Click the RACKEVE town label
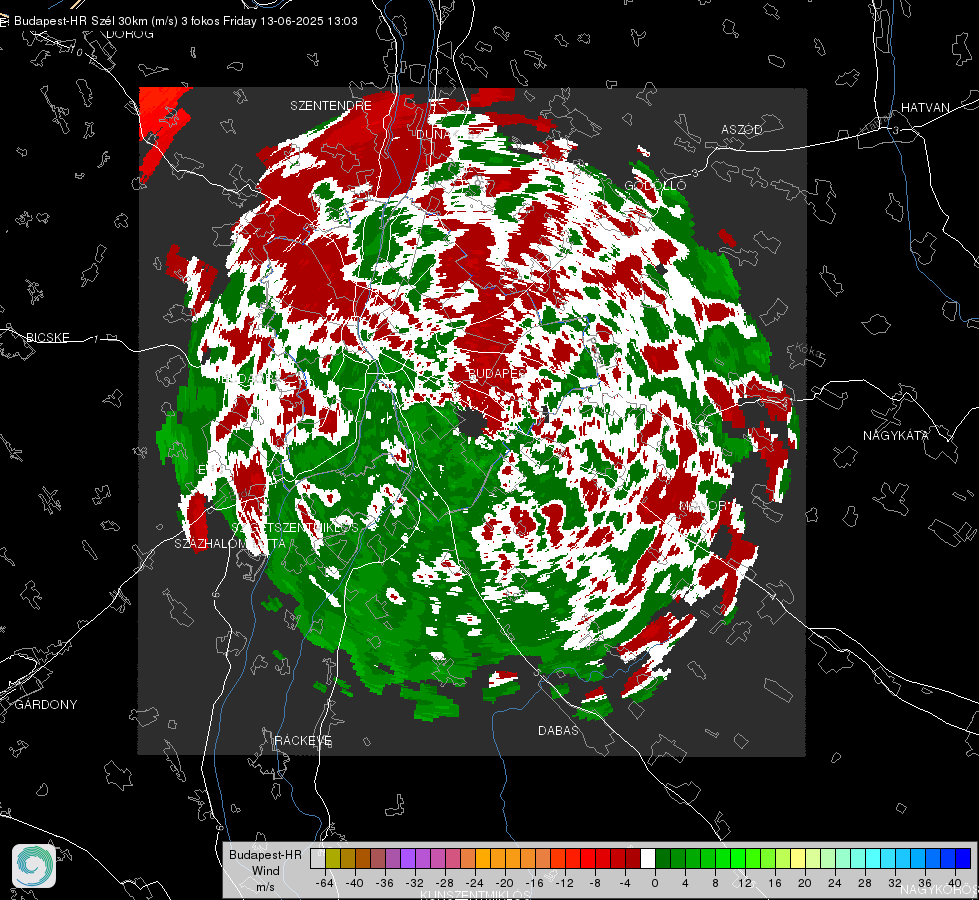Image resolution: width=979 pixels, height=900 pixels. tap(303, 740)
